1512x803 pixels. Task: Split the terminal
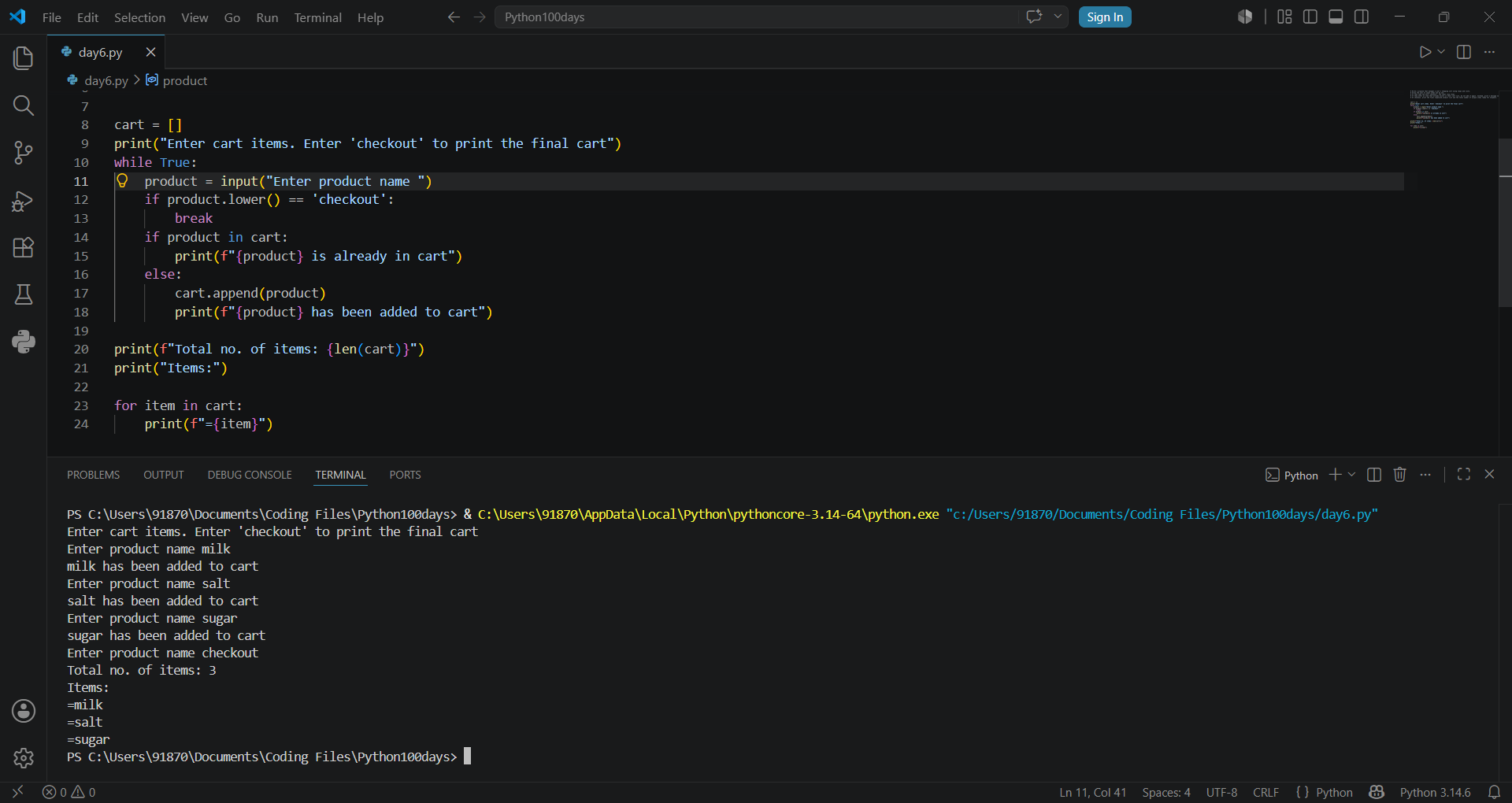[1374, 474]
